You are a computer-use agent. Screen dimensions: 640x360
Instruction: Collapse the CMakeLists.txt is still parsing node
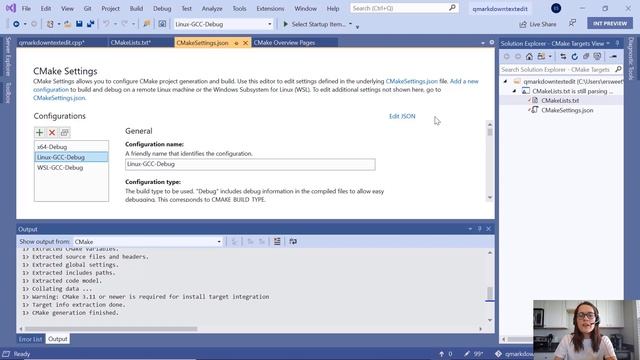(514, 91)
